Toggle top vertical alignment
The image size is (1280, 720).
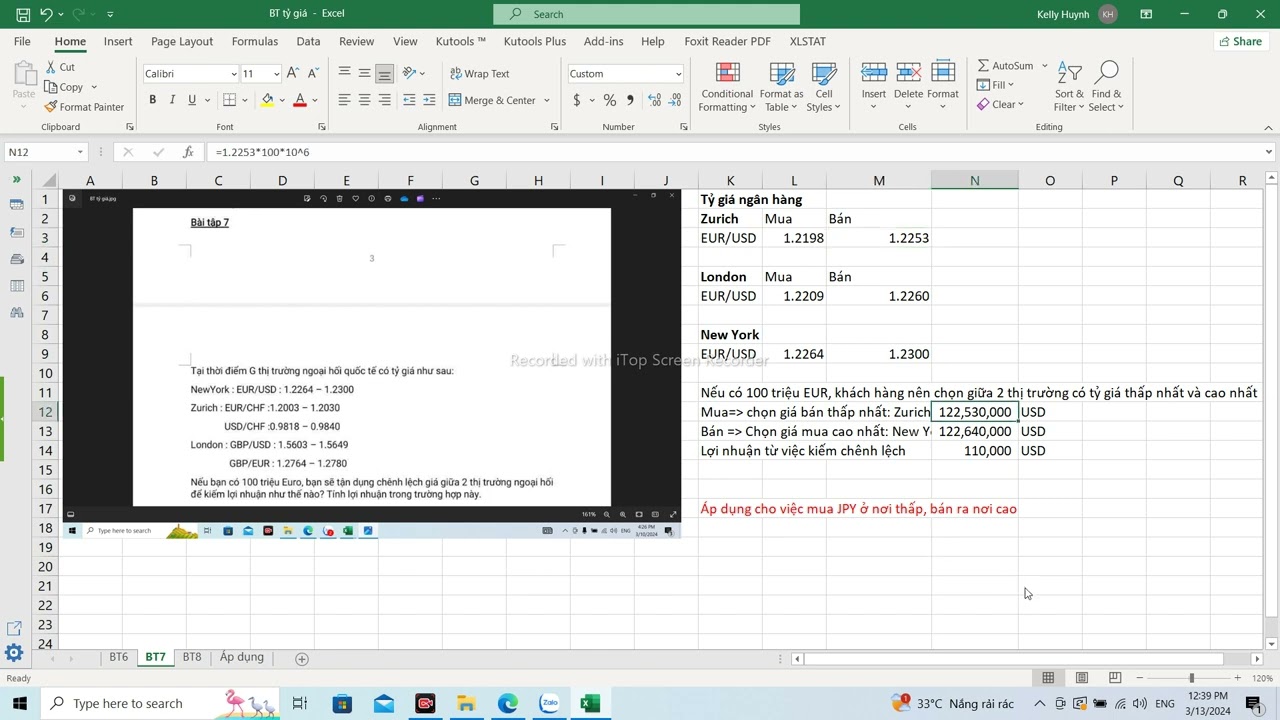pos(344,73)
